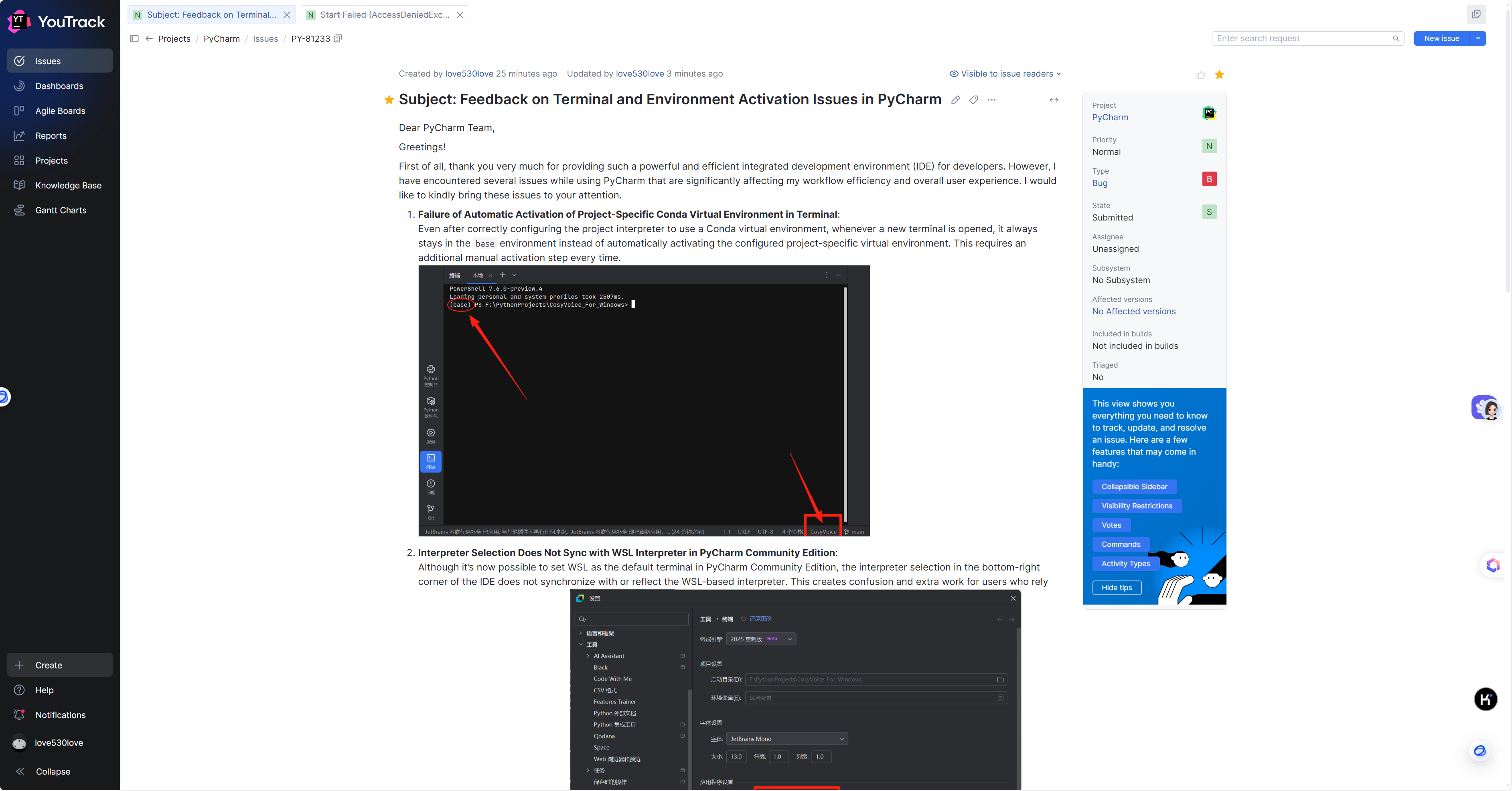Open Agile Boards in the left menu
Viewport: 1512px width, 791px height.
[60, 111]
